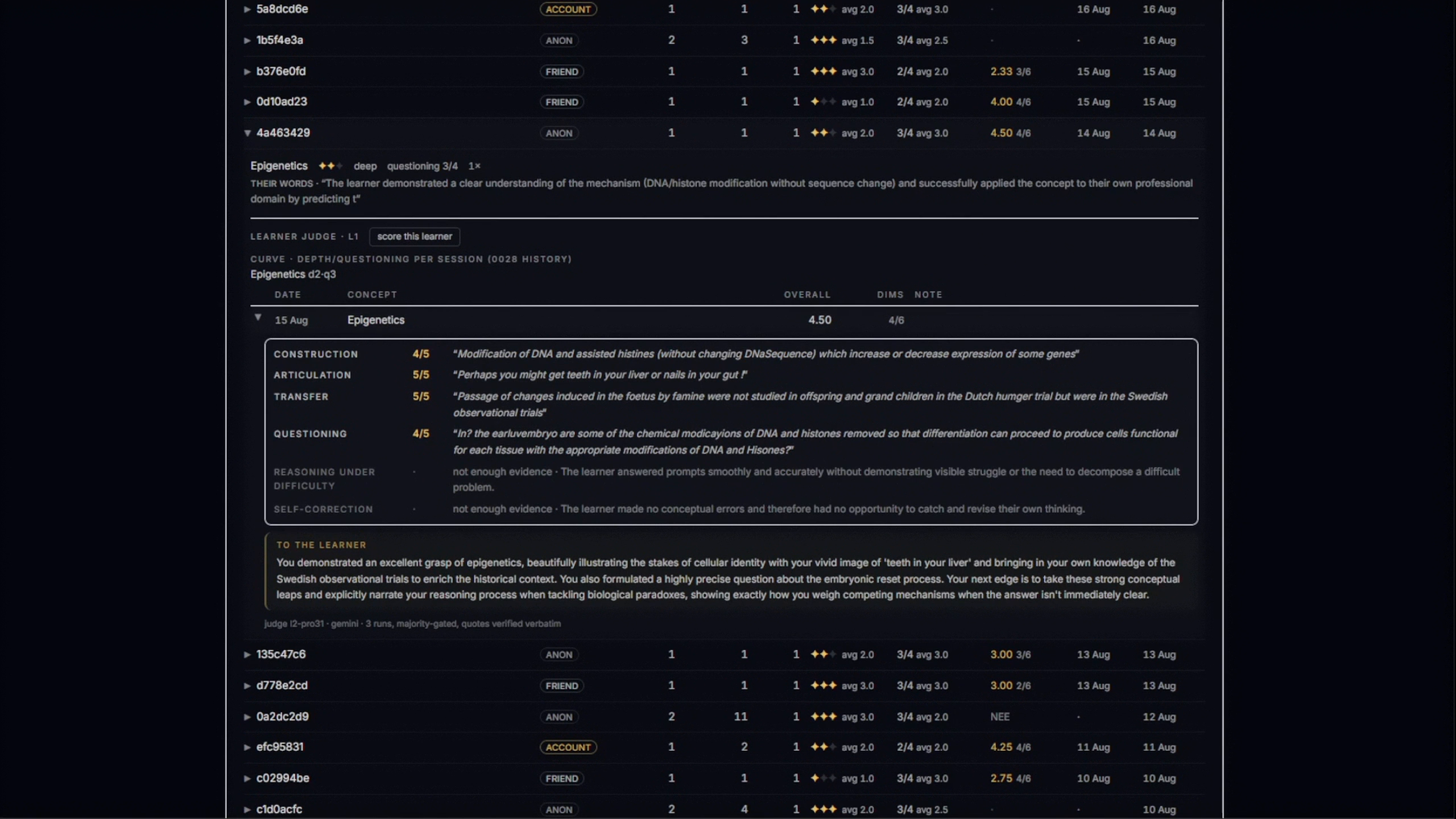The height and width of the screenshot is (819, 1456).
Task: Click the CONCEPT column header
Action: click(372, 295)
